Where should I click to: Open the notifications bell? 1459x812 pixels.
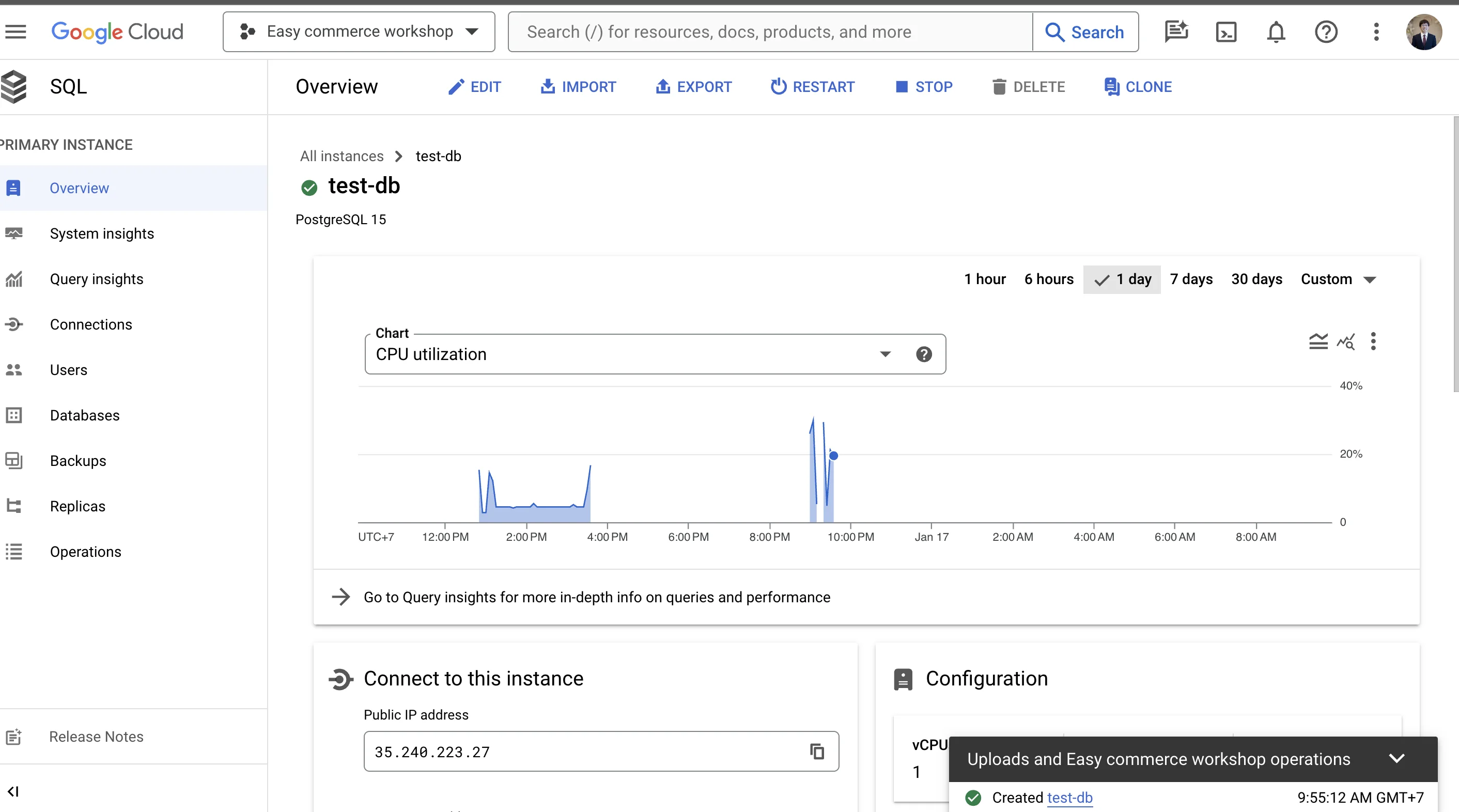[1276, 32]
